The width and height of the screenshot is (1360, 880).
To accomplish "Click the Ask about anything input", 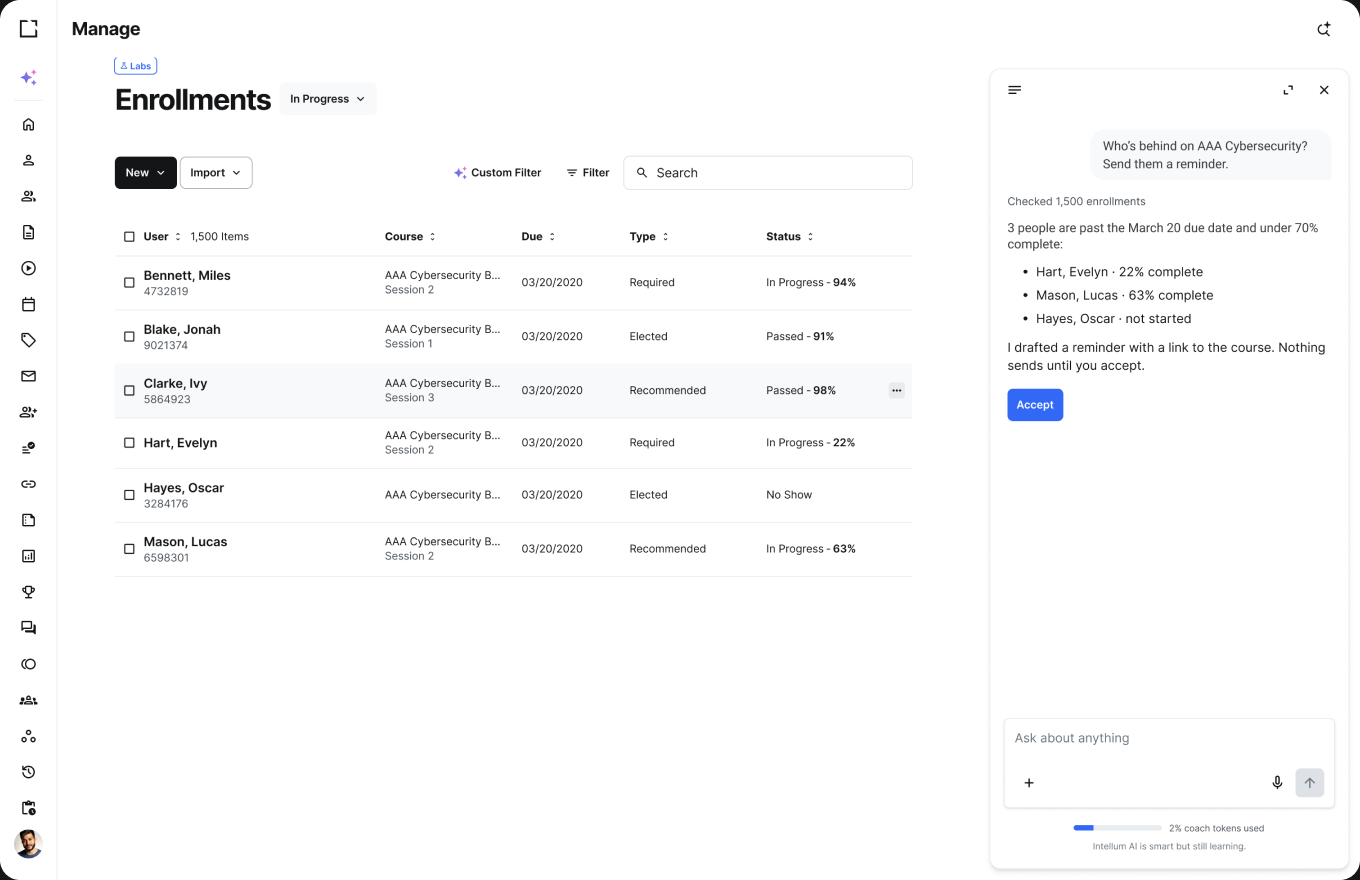I will [x=1169, y=738].
